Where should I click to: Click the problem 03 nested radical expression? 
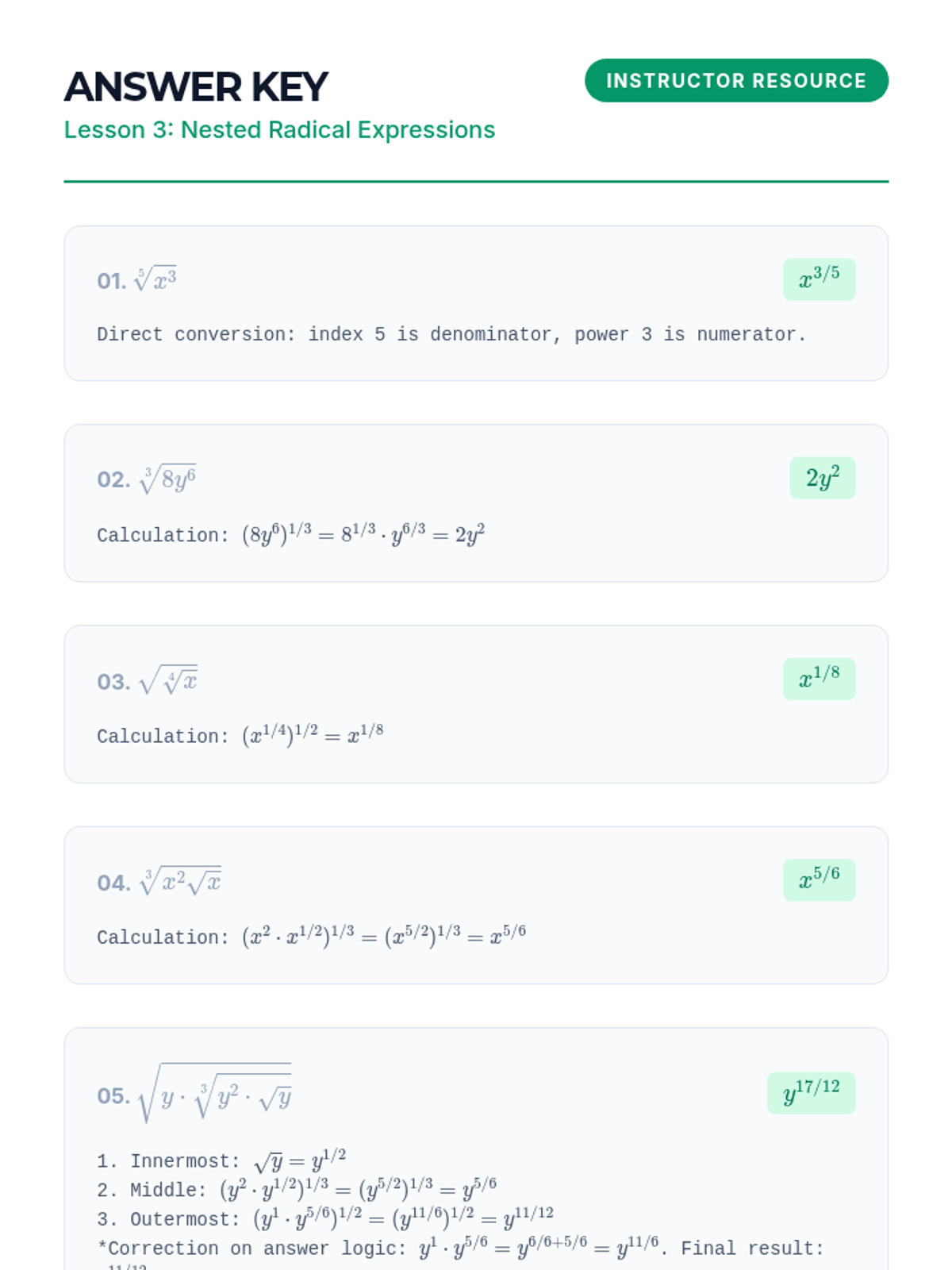pyautogui.click(x=168, y=680)
